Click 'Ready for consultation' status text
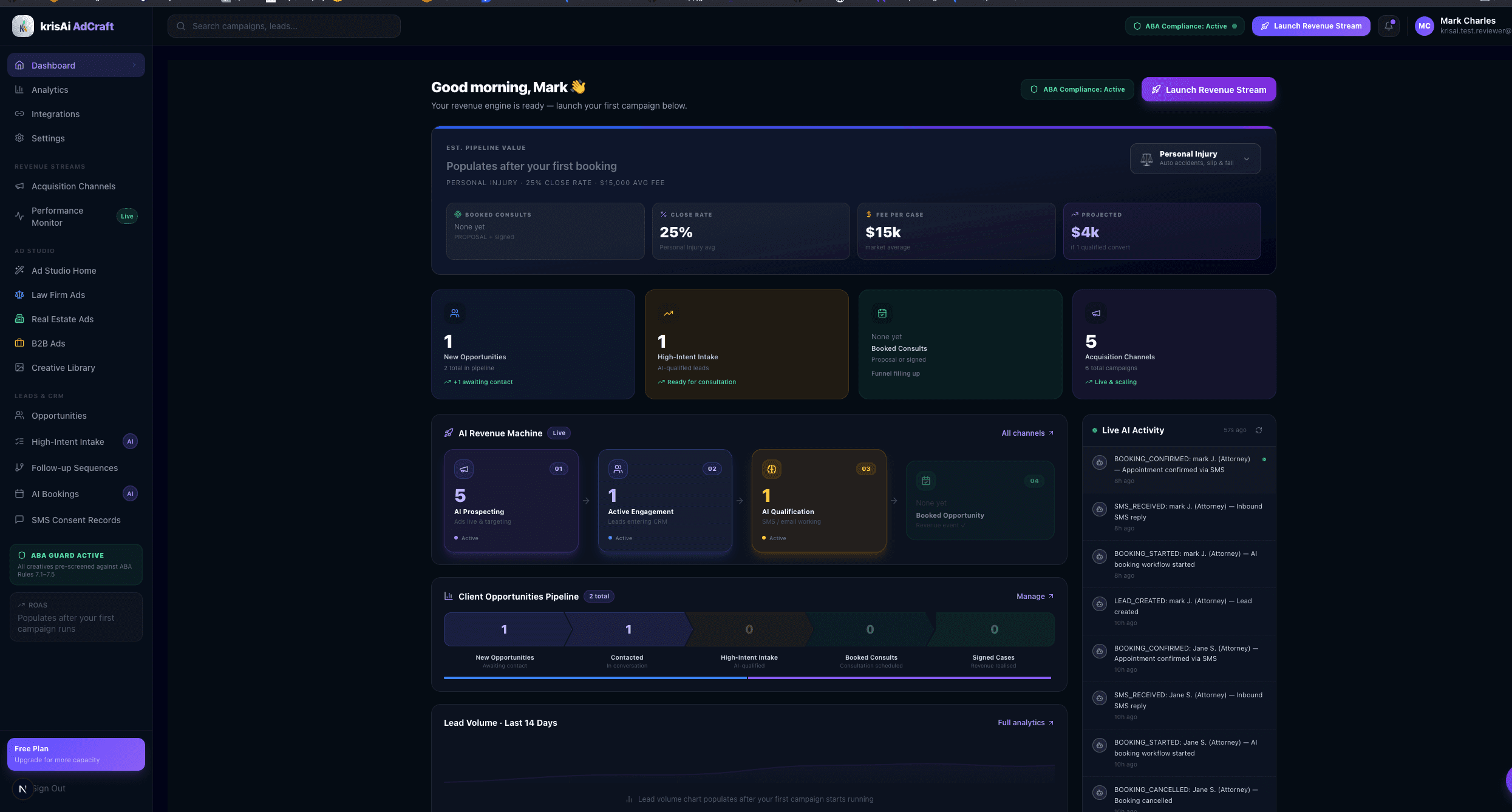Screen dimensions: 1512x812 coord(701,382)
